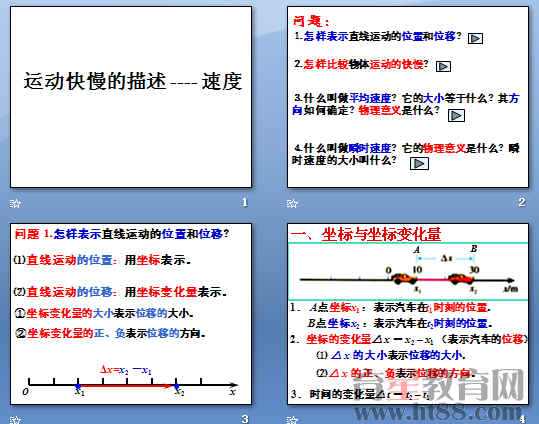Select the title slide 运动快慢的描述 速度
The image size is (539, 424).
pyautogui.click(x=131, y=97)
